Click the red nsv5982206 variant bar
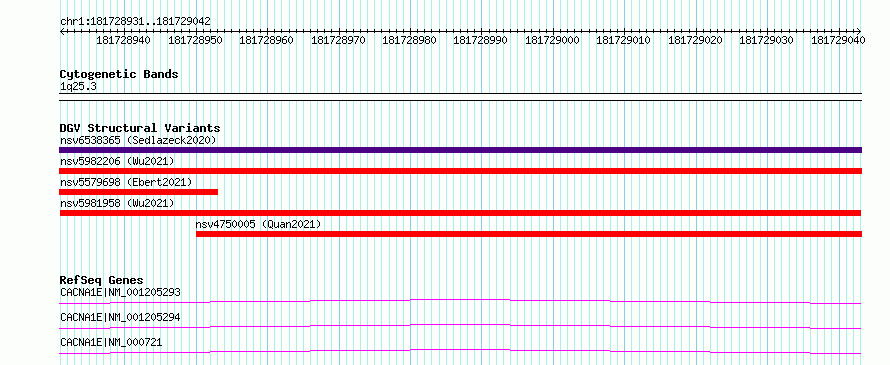This screenshot has width=890, height=365. click(460, 171)
